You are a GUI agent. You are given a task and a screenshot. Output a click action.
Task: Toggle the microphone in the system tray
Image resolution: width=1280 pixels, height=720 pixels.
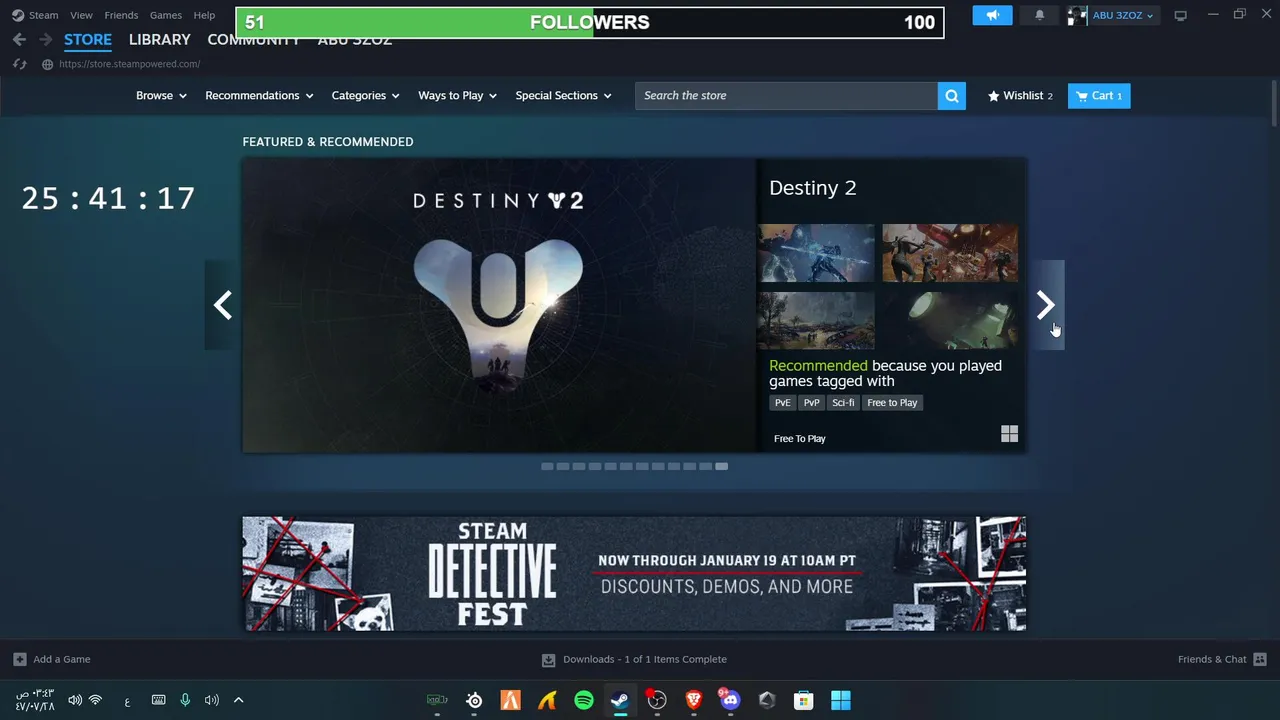pyautogui.click(x=185, y=700)
